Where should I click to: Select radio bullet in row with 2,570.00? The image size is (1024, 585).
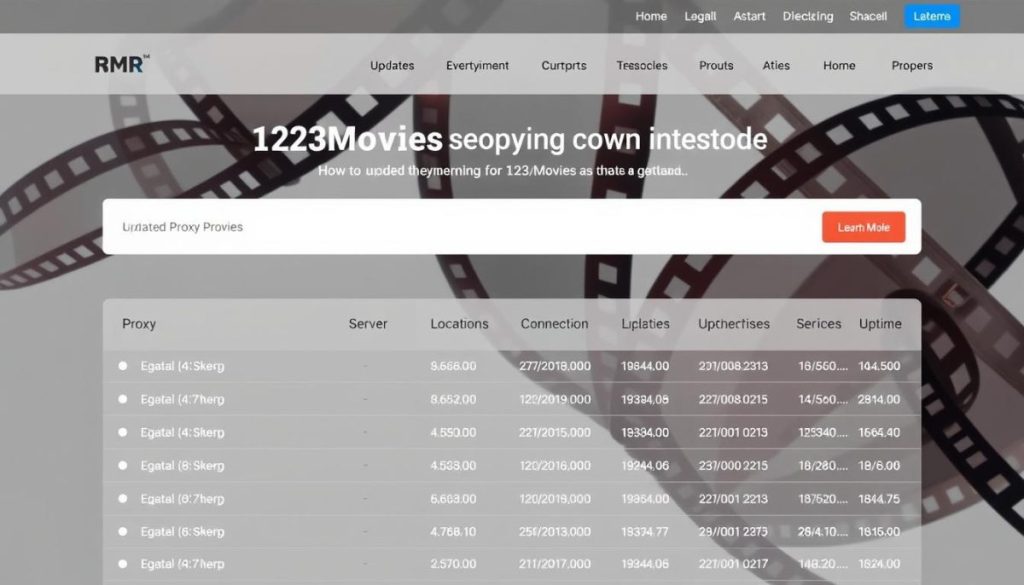pos(123,564)
